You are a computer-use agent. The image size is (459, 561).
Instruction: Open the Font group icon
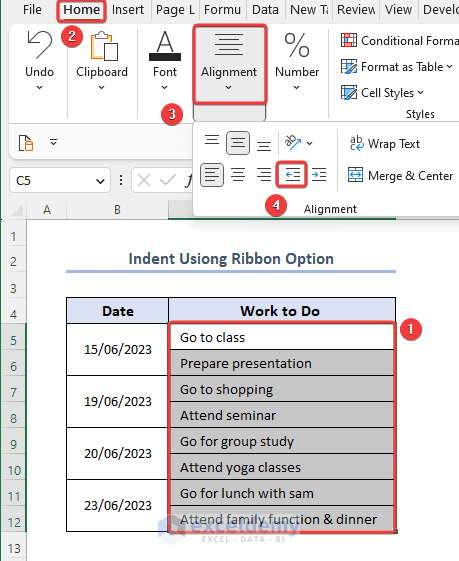click(x=165, y=45)
